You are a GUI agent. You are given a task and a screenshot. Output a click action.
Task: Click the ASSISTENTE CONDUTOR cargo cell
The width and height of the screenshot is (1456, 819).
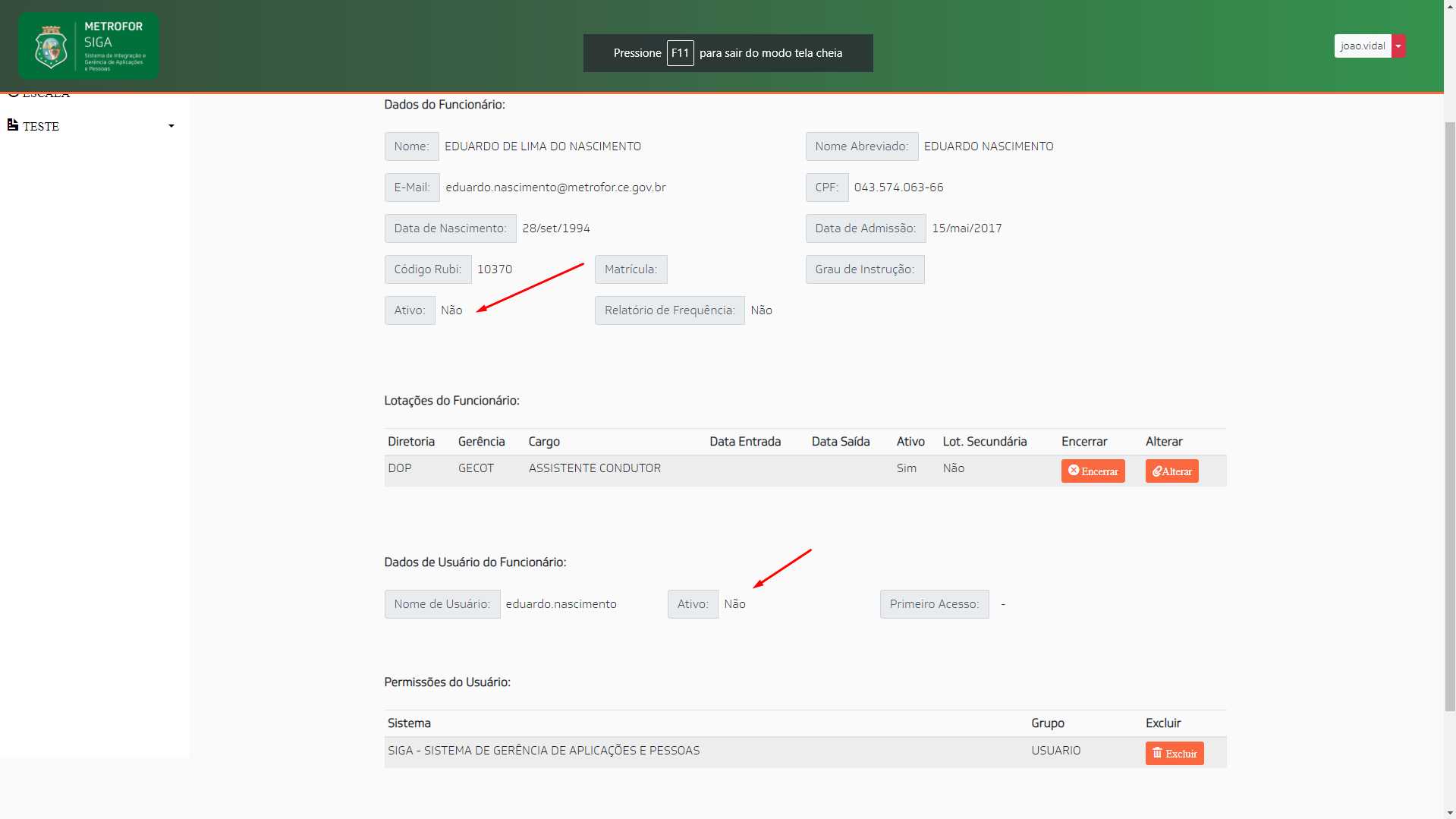click(595, 468)
